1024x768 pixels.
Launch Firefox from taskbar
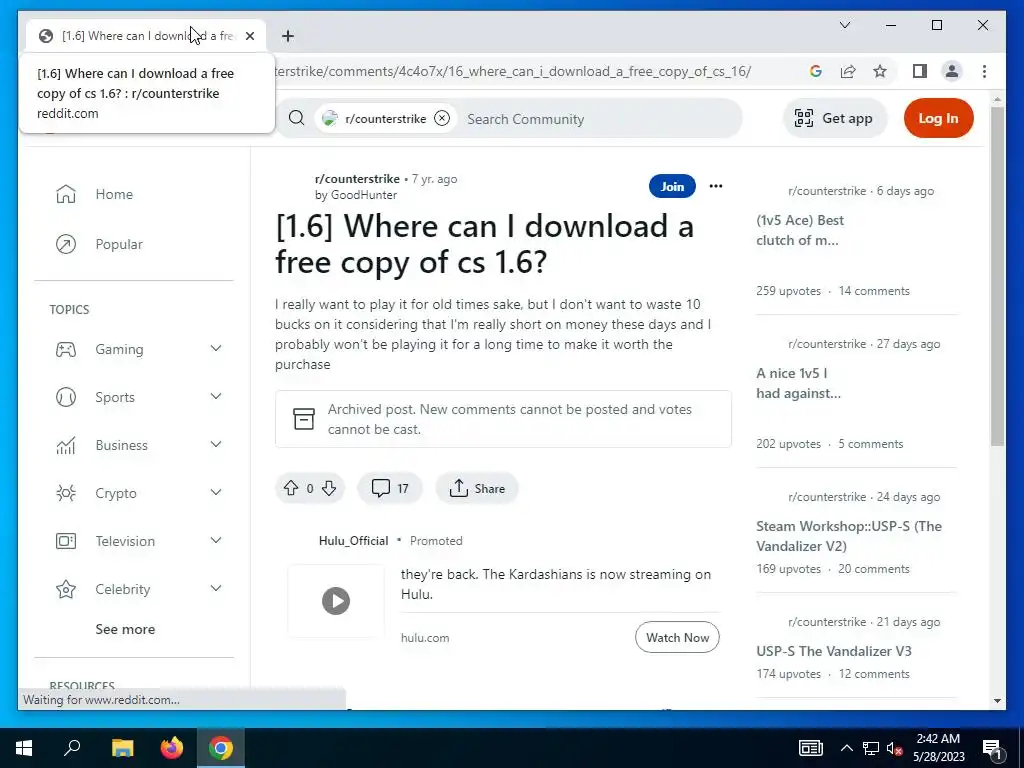click(x=172, y=748)
